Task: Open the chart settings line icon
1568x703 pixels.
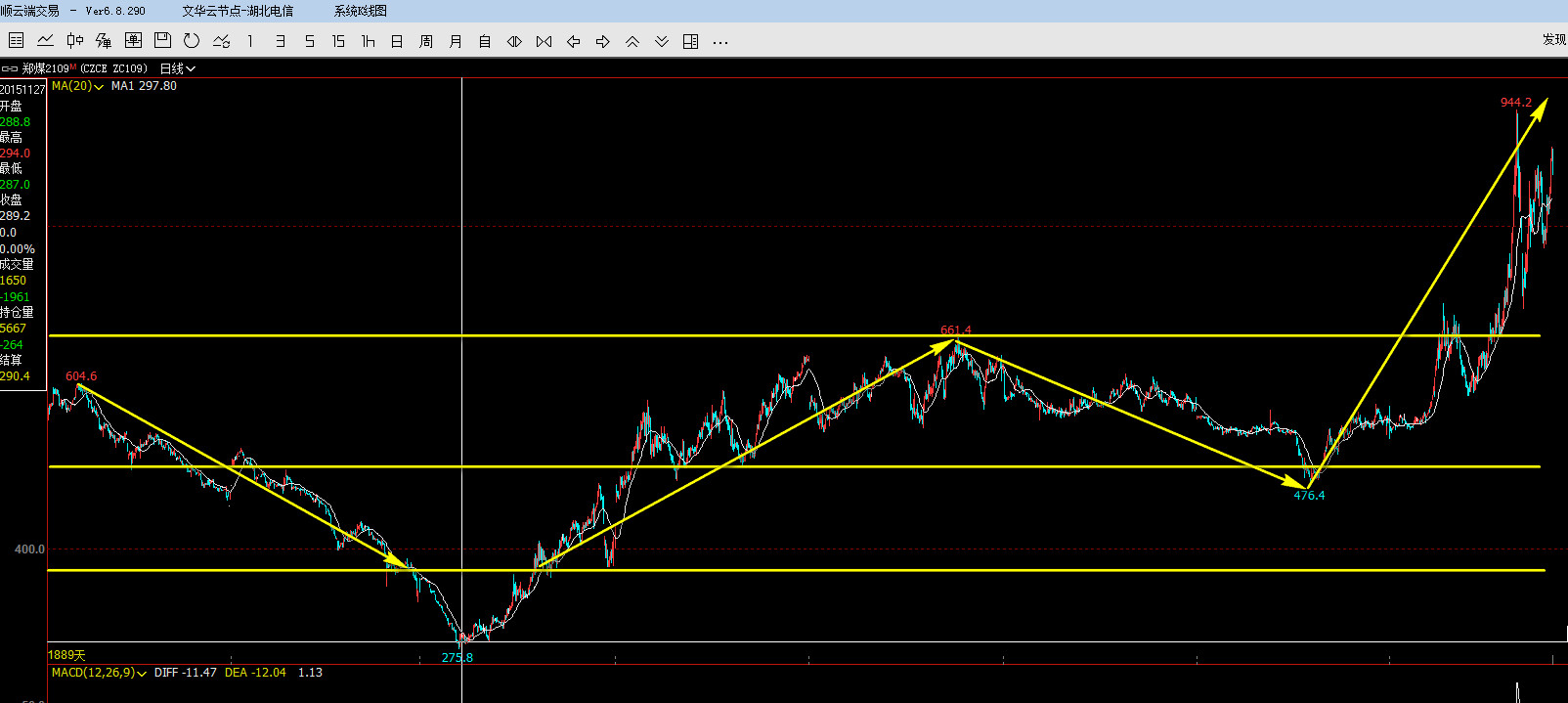Action: (222, 41)
